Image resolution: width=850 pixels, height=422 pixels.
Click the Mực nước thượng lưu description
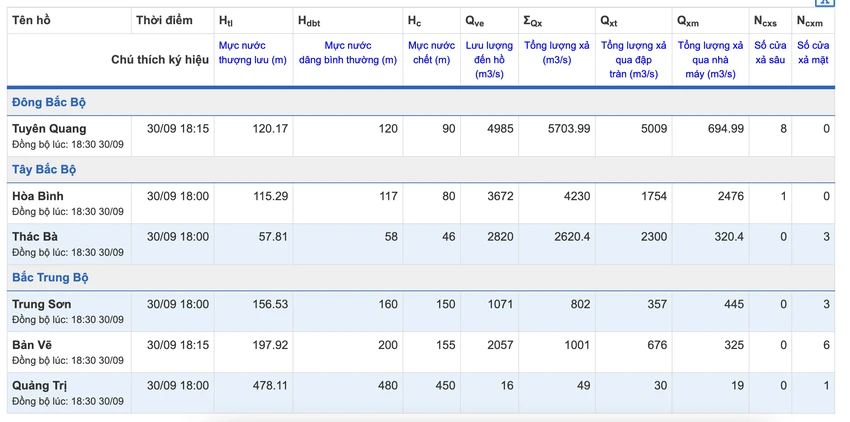[253, 53]
